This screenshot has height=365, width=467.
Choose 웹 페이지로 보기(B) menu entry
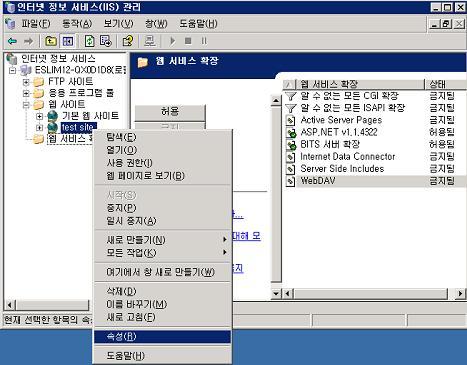pos(162,176)
